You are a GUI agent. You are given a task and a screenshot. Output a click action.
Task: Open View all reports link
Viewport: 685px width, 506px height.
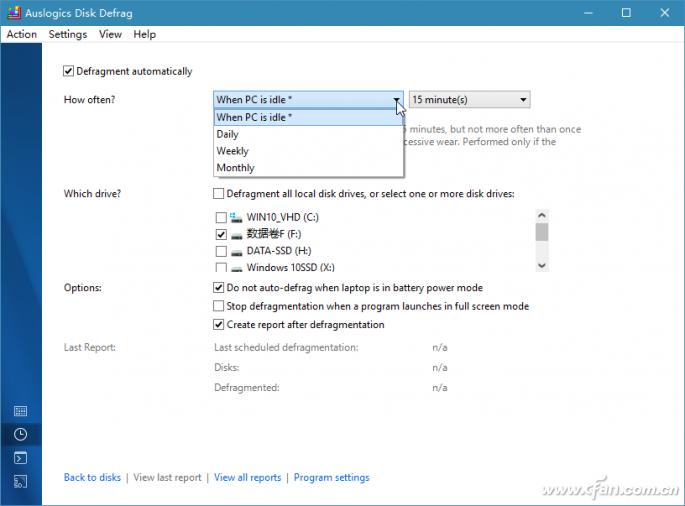click(x=247, y=477)
